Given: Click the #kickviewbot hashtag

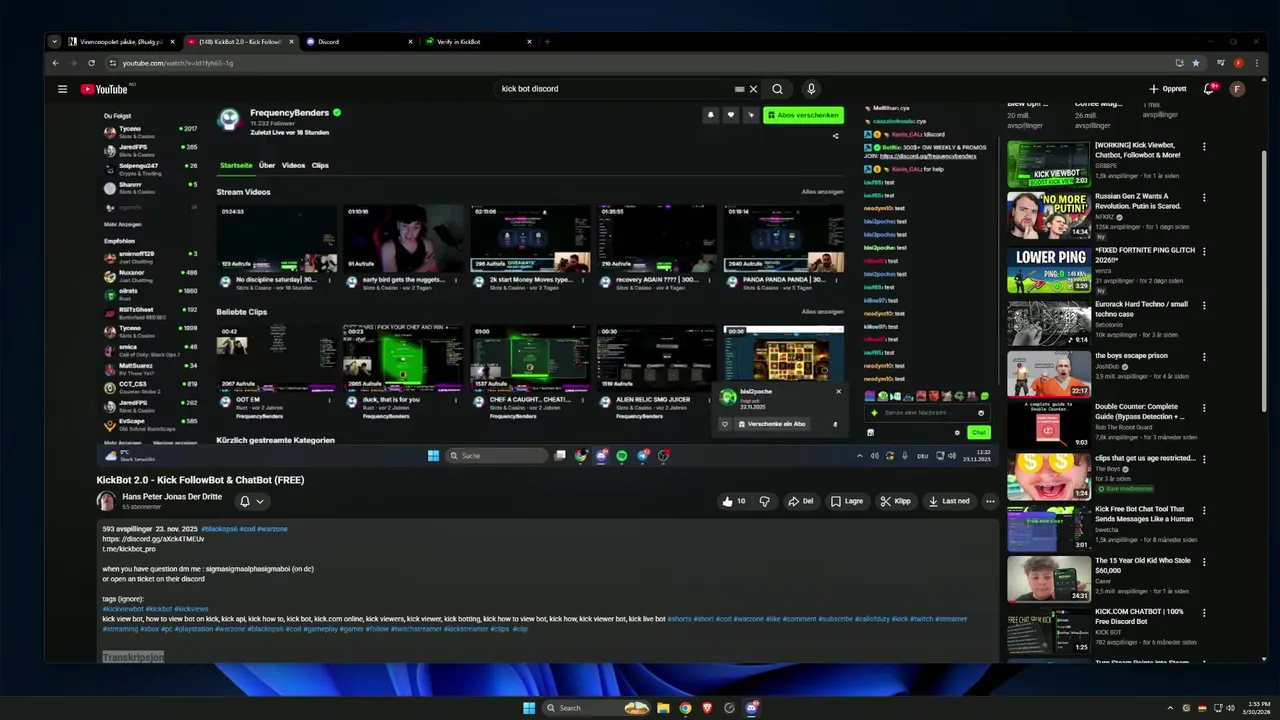Looking at the screenshot, I should (123, 608).
